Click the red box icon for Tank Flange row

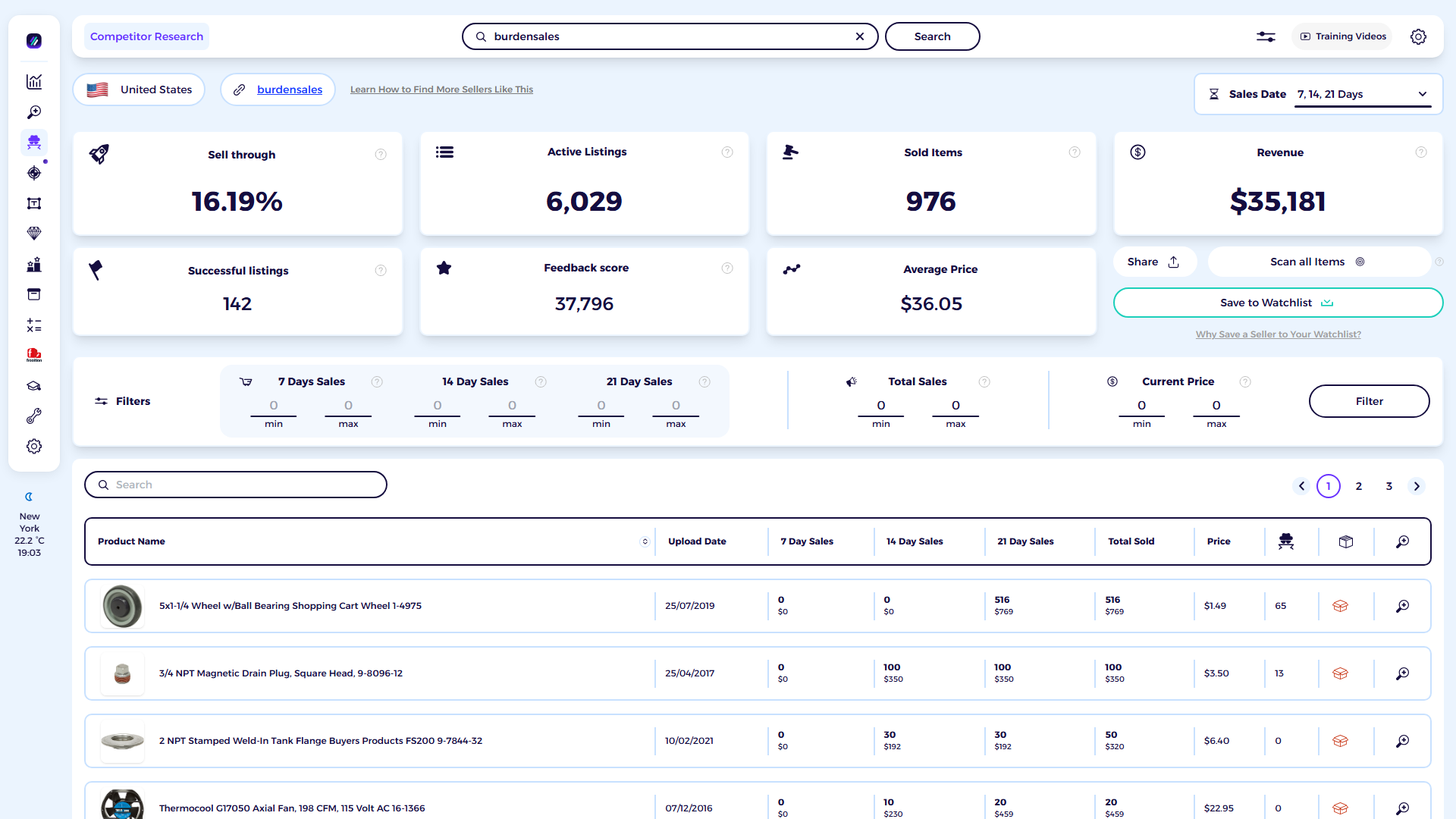1340,741
